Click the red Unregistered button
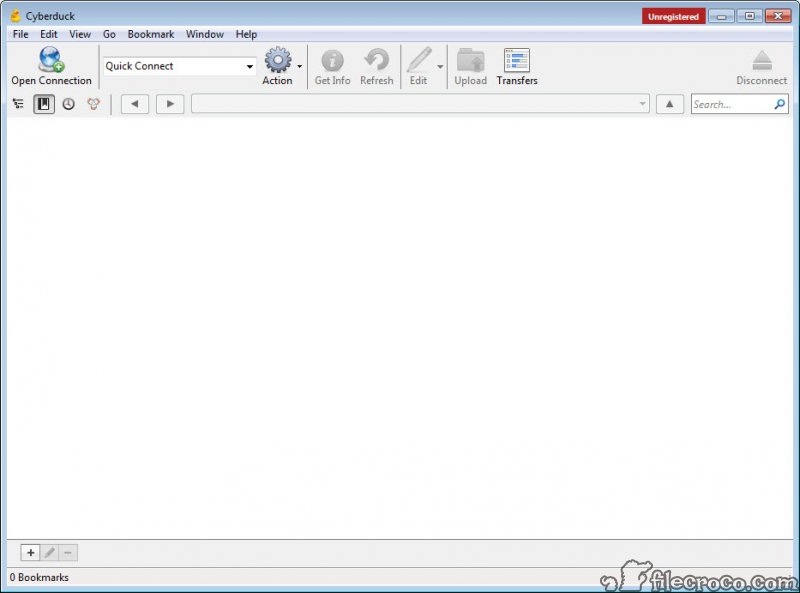The height and width of the screenshot is (593, 800). [673, 16]
